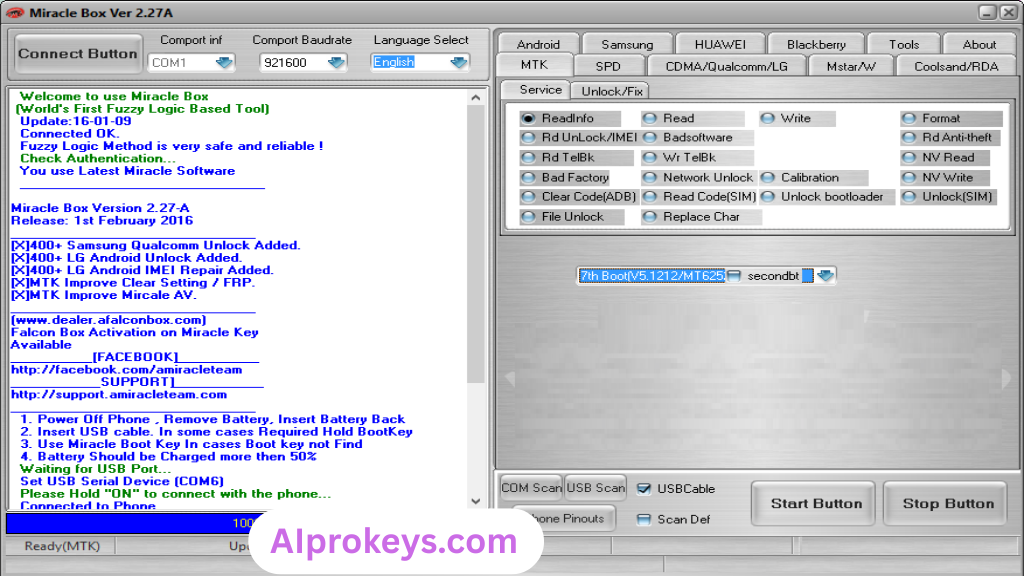1024x576 pixels.
Task: Select the Read Code(SIM) option
Action: pyautogui.click(x=699, y=197)
